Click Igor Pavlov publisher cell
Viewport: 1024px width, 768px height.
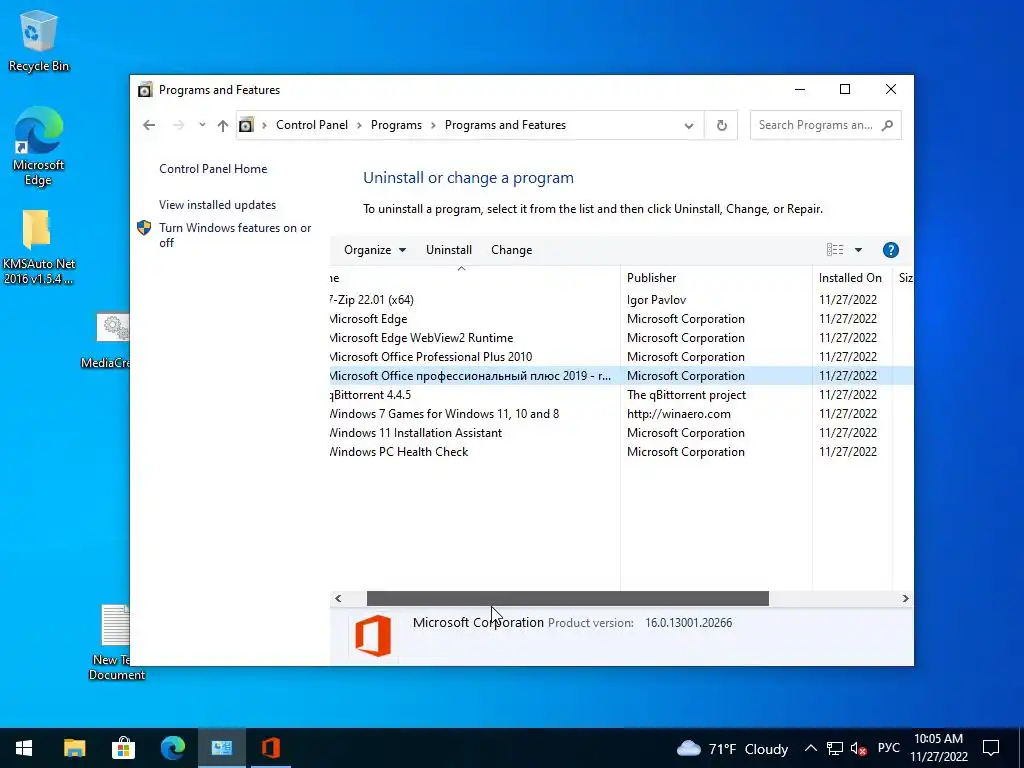[656, 300]
